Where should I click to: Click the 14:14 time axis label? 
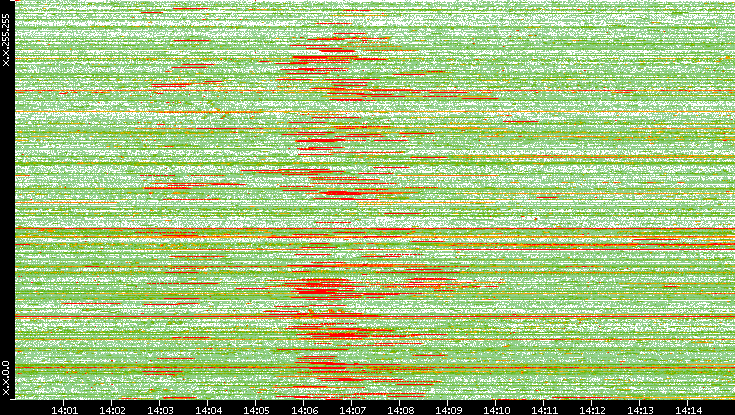click(688, 410)
